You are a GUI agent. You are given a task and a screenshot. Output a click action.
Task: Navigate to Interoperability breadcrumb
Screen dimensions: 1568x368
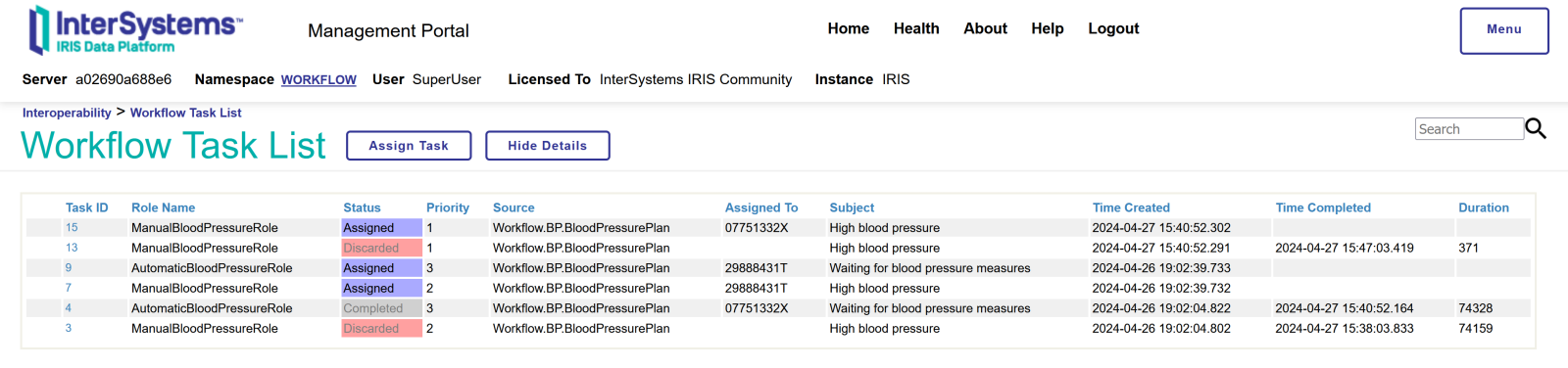[x=67, y=113]
